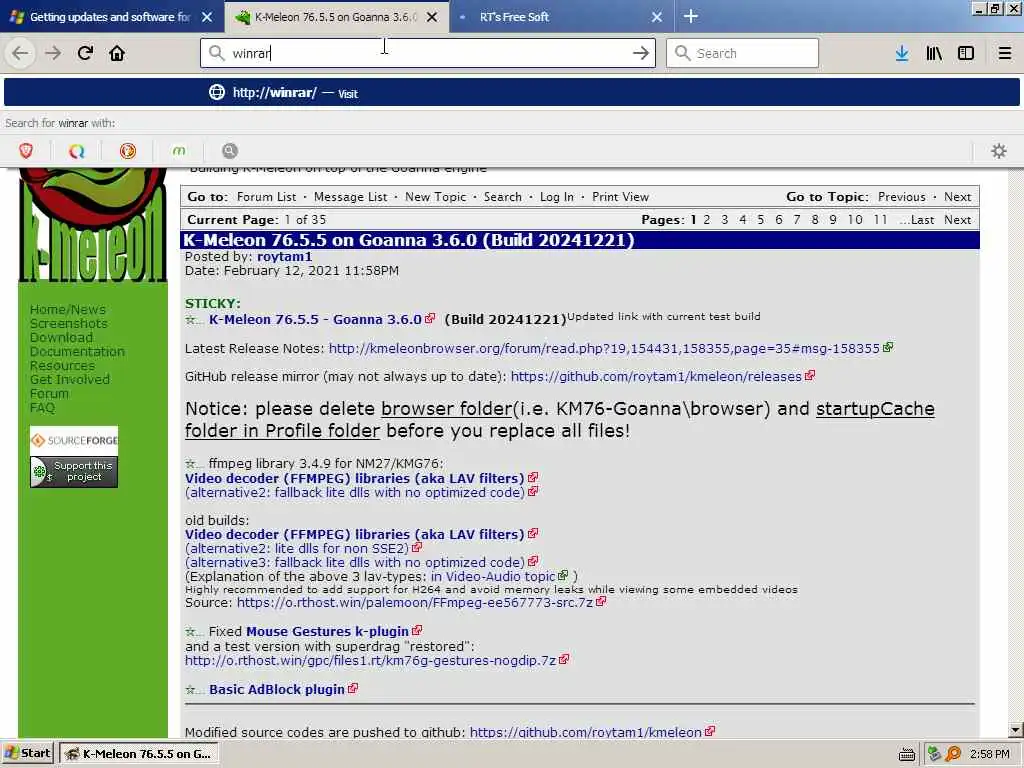Close the Getting updates and software tab
1024x768 pixels.
(x=207, y=17)
